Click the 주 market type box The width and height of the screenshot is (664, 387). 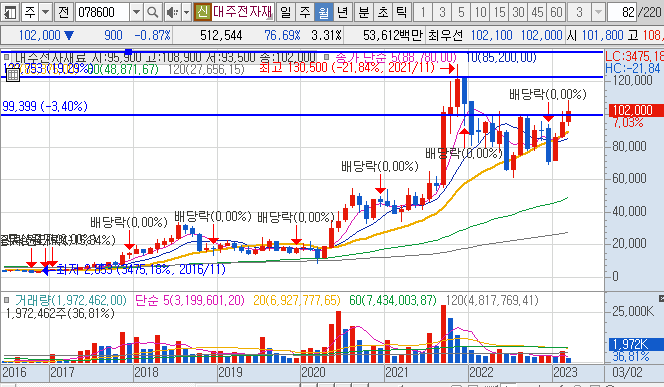pyautogui.click(x=30, y=12)
